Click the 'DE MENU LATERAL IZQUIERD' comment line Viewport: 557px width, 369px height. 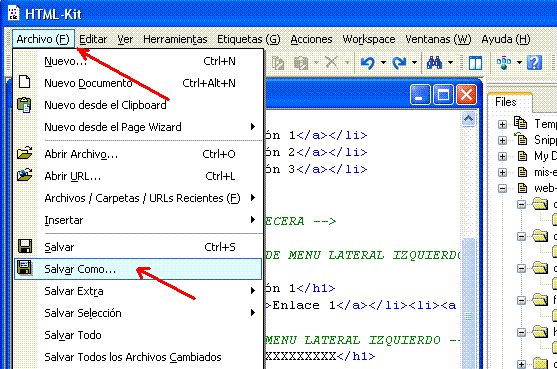pos(363,255)
